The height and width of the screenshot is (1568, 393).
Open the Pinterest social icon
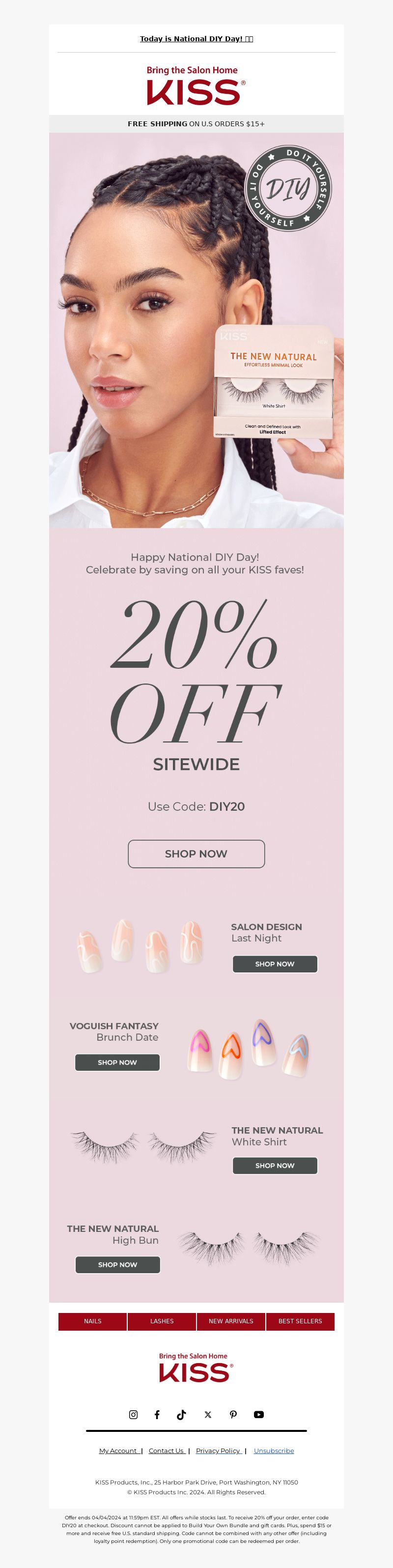click(x=233, y=1415)
